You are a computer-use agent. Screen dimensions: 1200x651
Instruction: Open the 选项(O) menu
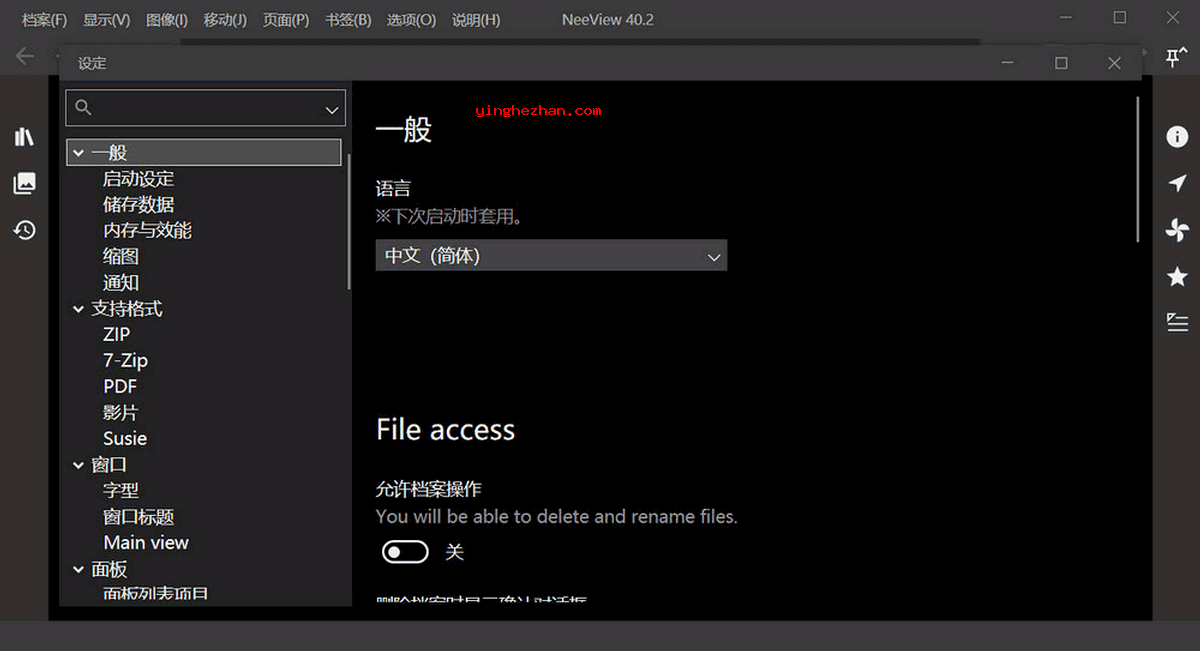(x=411, y=20)
